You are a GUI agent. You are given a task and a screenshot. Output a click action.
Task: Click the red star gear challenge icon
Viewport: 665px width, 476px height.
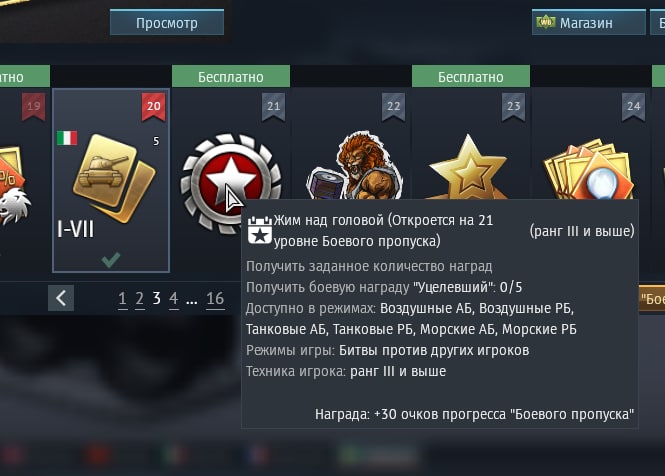[231, 182]
